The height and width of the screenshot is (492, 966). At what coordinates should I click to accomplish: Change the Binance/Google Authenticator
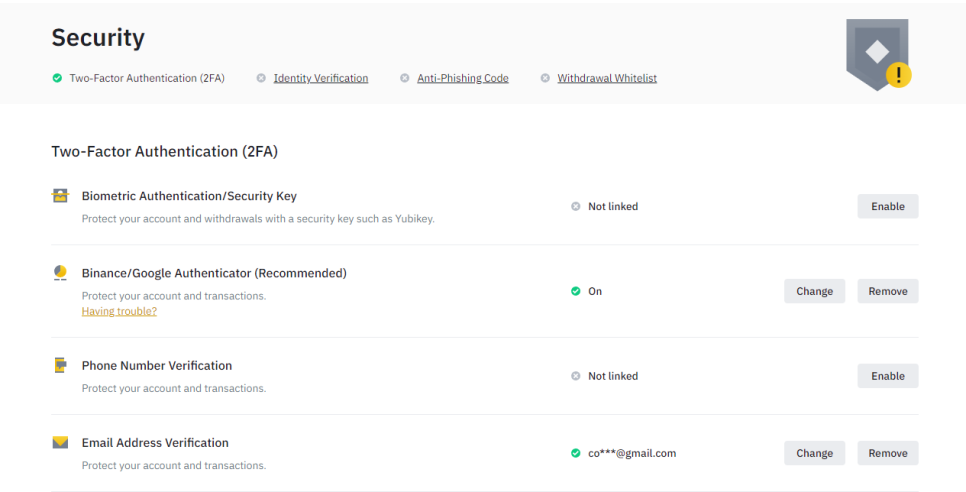coord(814,291)
